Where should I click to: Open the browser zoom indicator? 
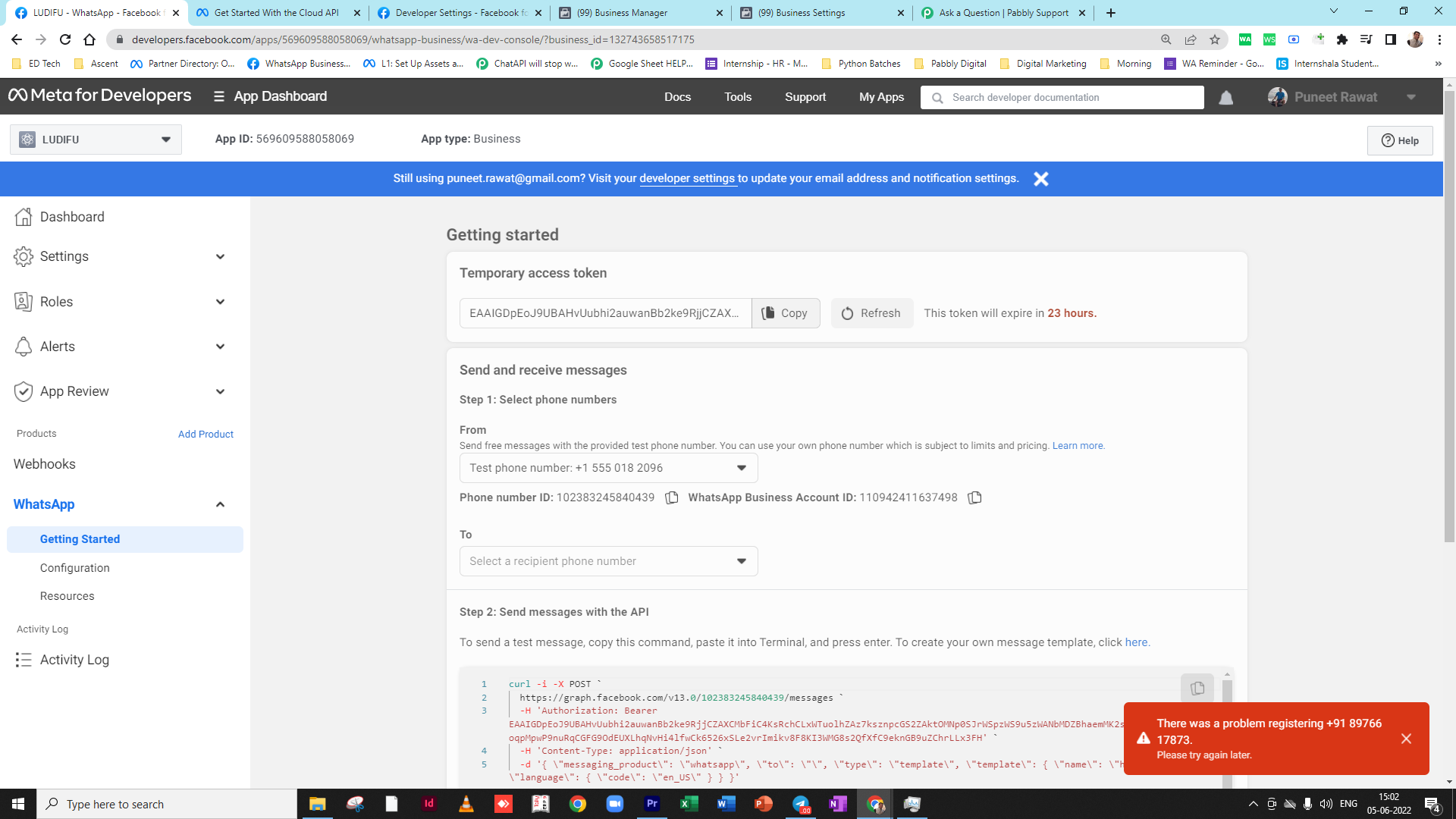click(x=1166, y=39)
